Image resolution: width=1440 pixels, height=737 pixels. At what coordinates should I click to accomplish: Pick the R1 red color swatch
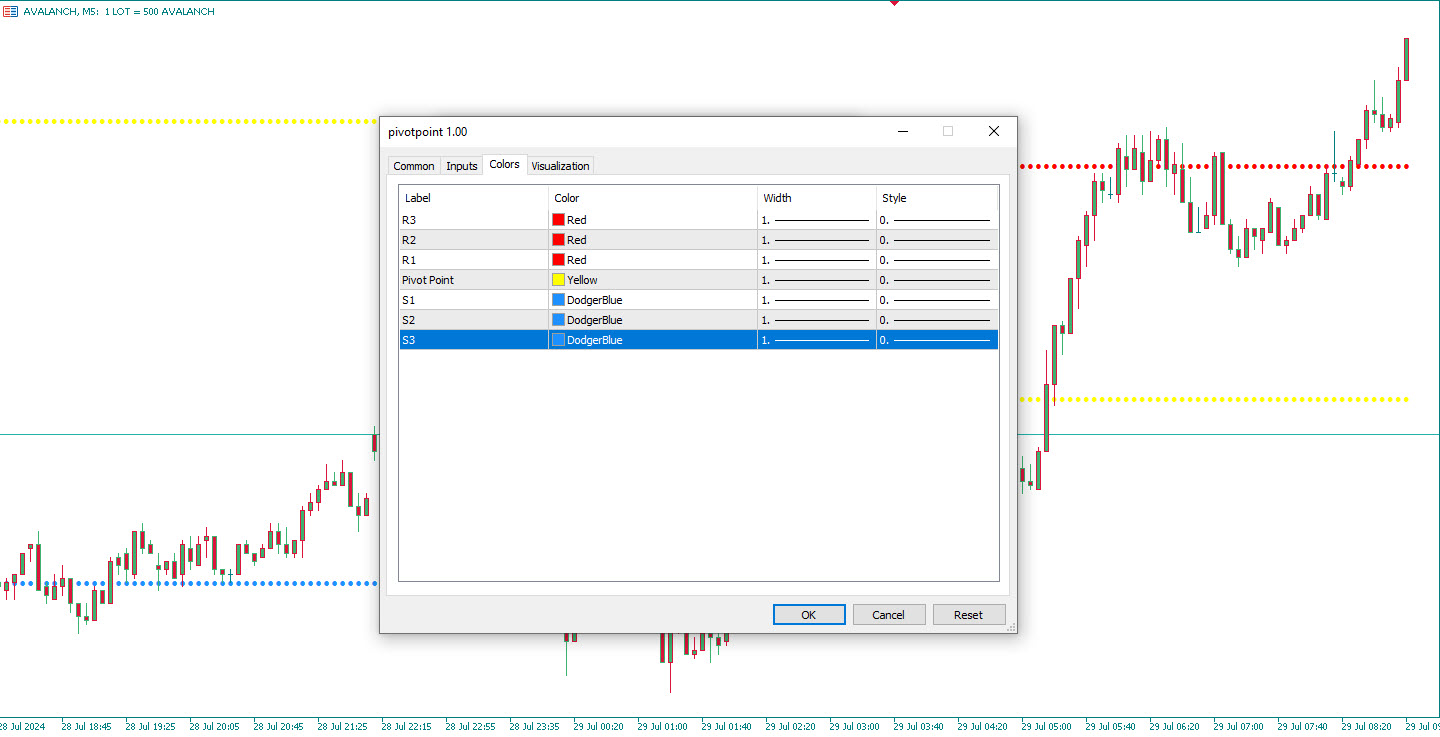click(558, 260)
